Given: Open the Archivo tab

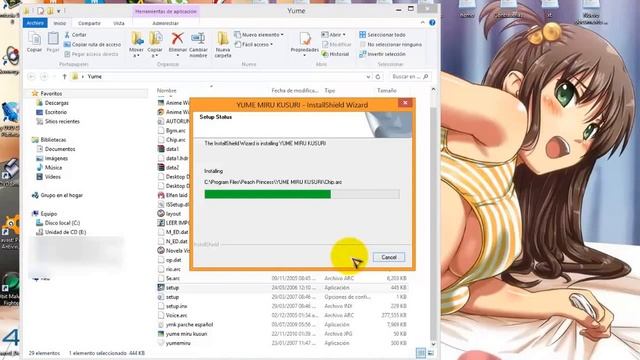Looking at the screenshot, I should 35,23.
